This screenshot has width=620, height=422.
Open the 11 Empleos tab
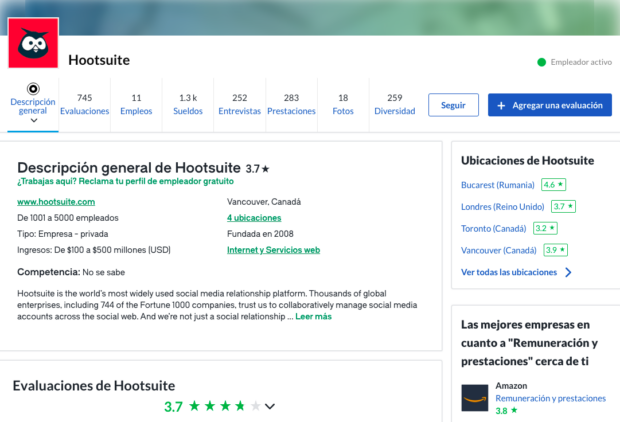pos(136,104)
